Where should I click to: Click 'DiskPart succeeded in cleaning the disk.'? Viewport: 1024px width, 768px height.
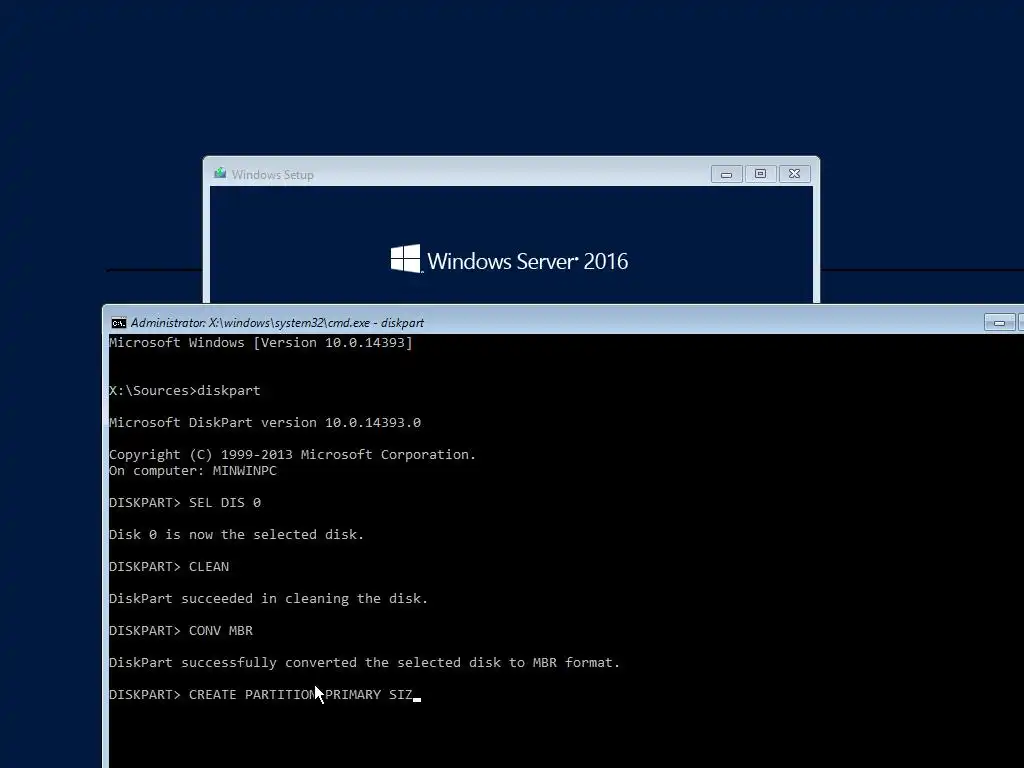268,599
